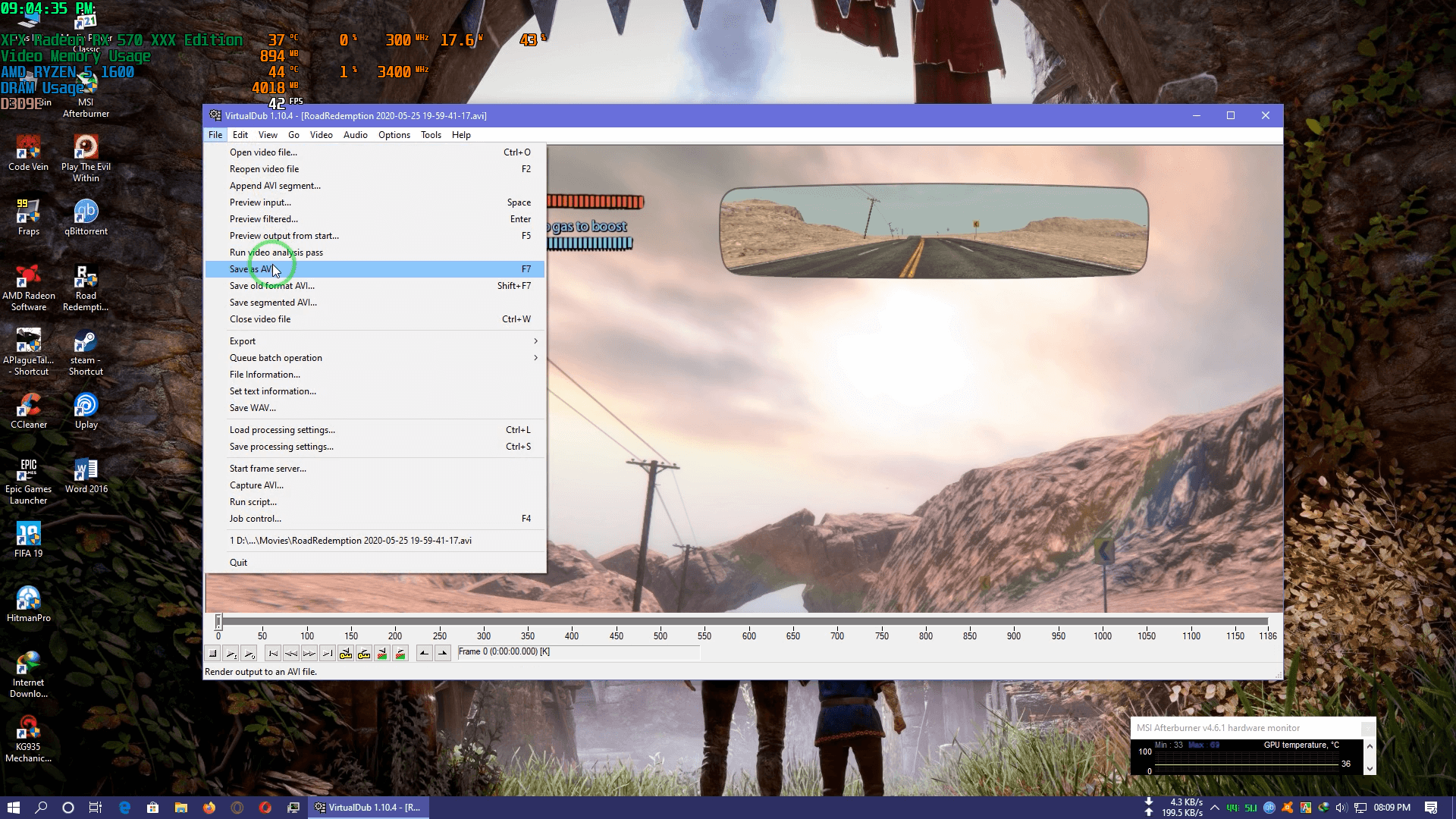Click the timeline at frame 600
Viewport: 1456px width, 819px height.
point(749,622)
